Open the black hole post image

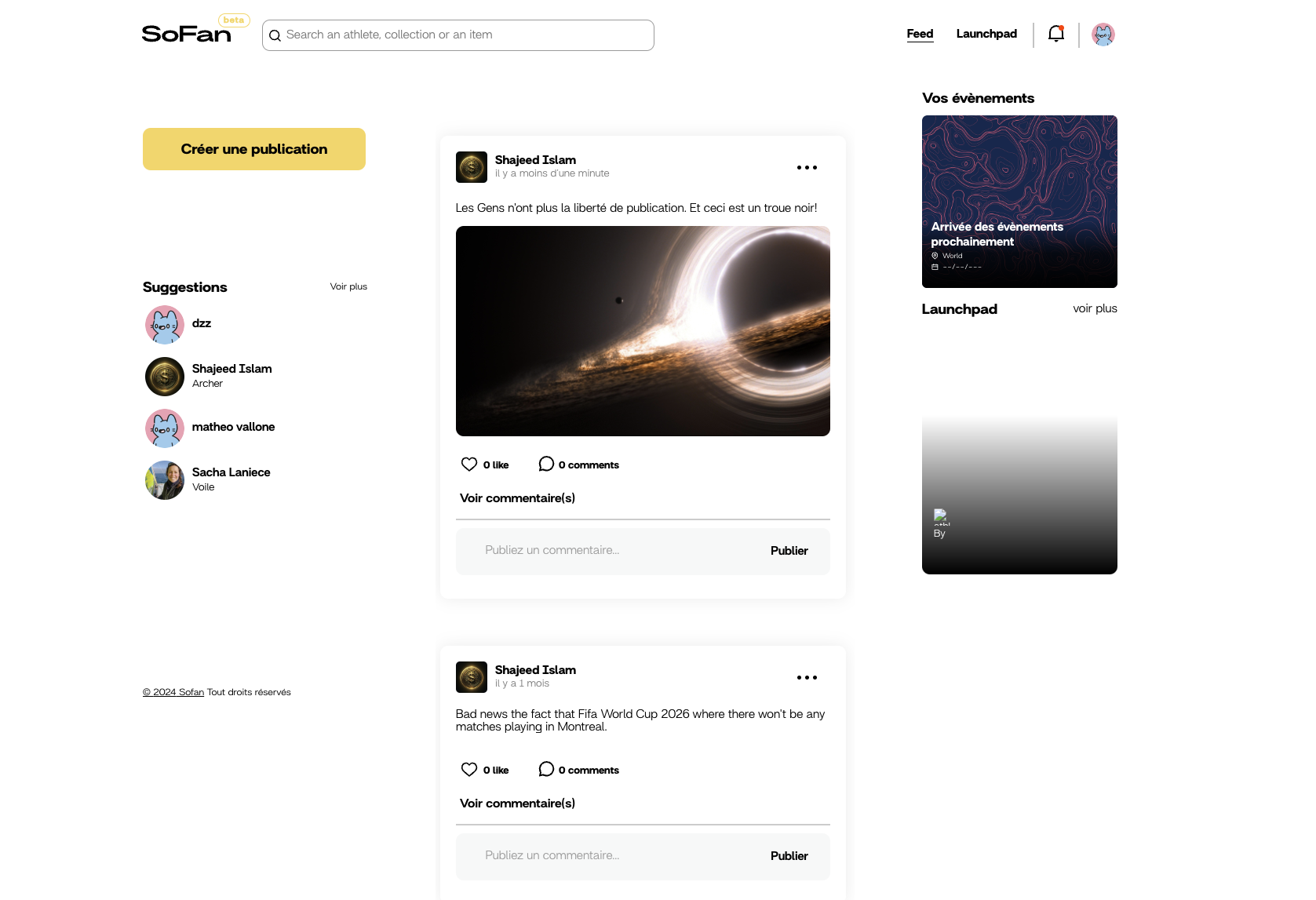pos(643,331)
